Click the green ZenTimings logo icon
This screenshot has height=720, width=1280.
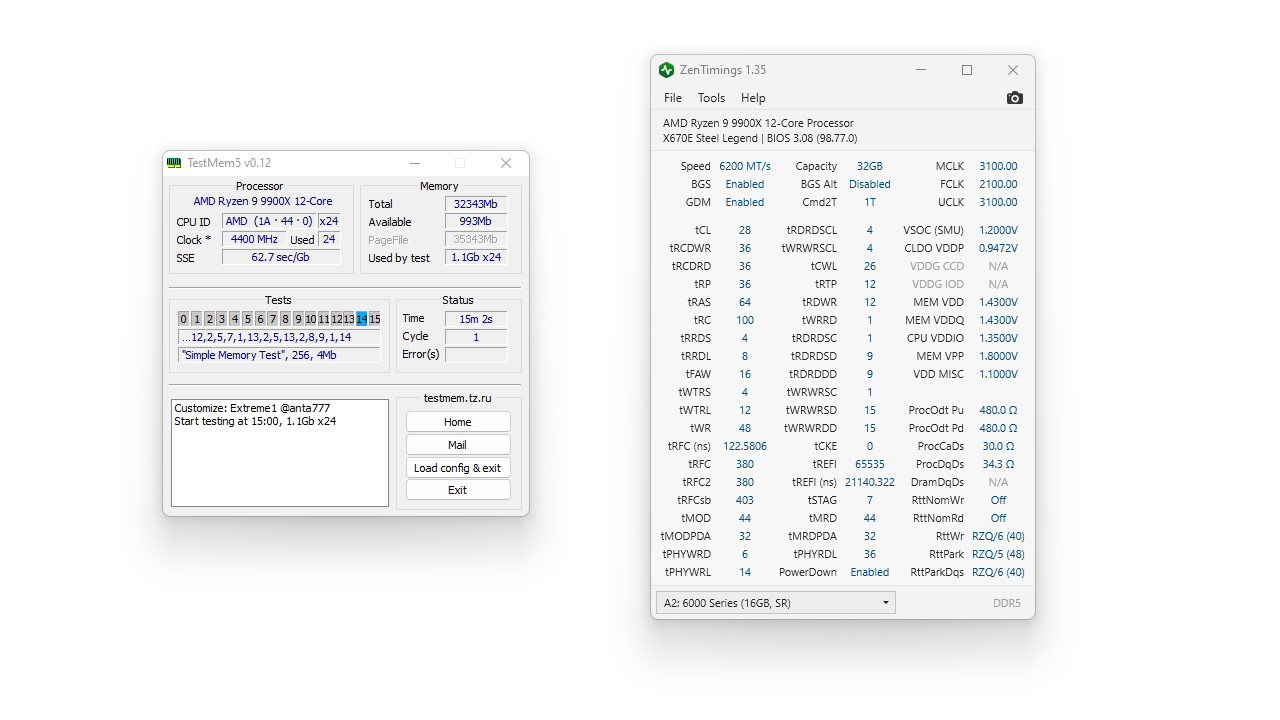(666, 70)
